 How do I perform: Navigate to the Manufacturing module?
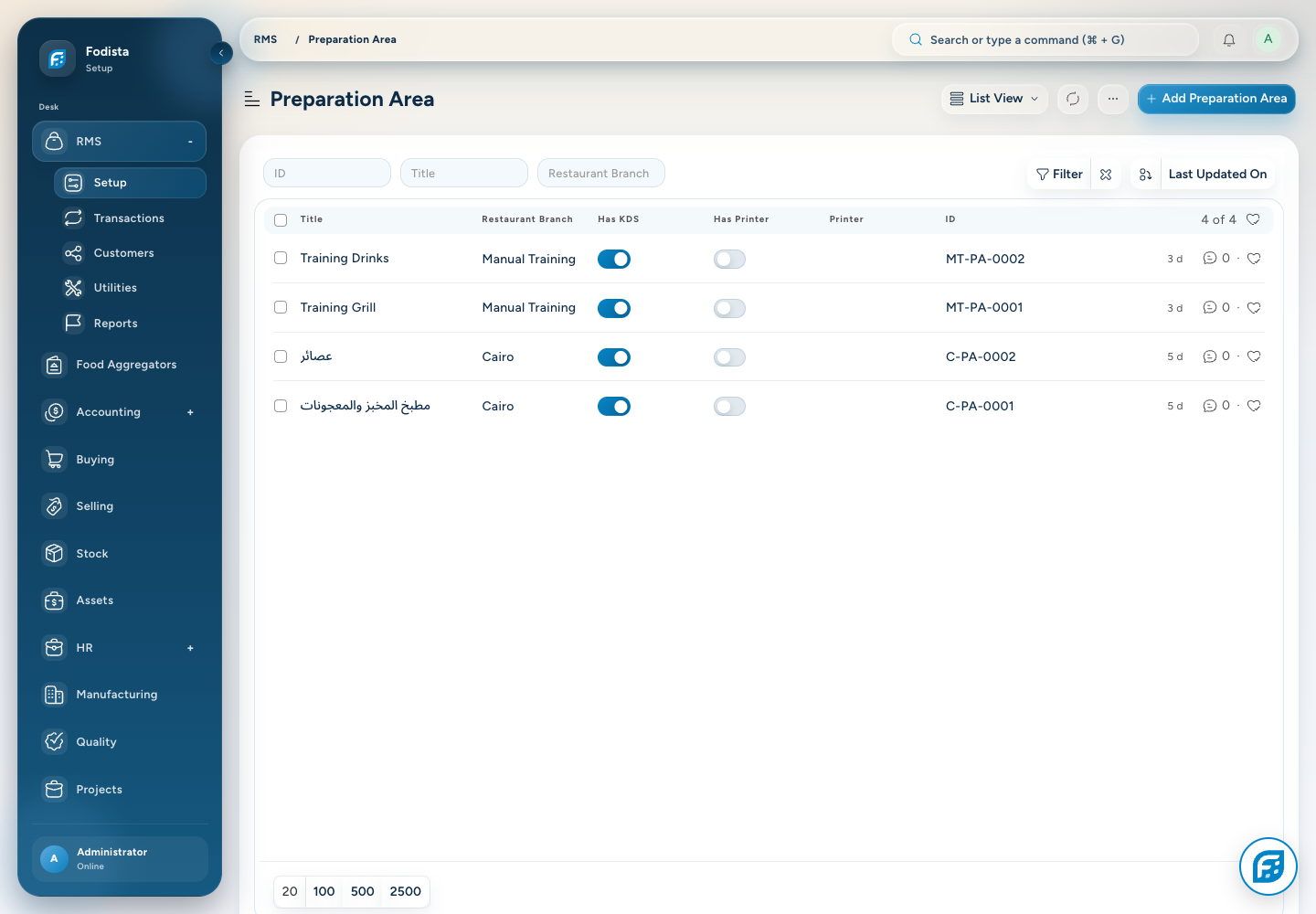(x=119, y=695)
